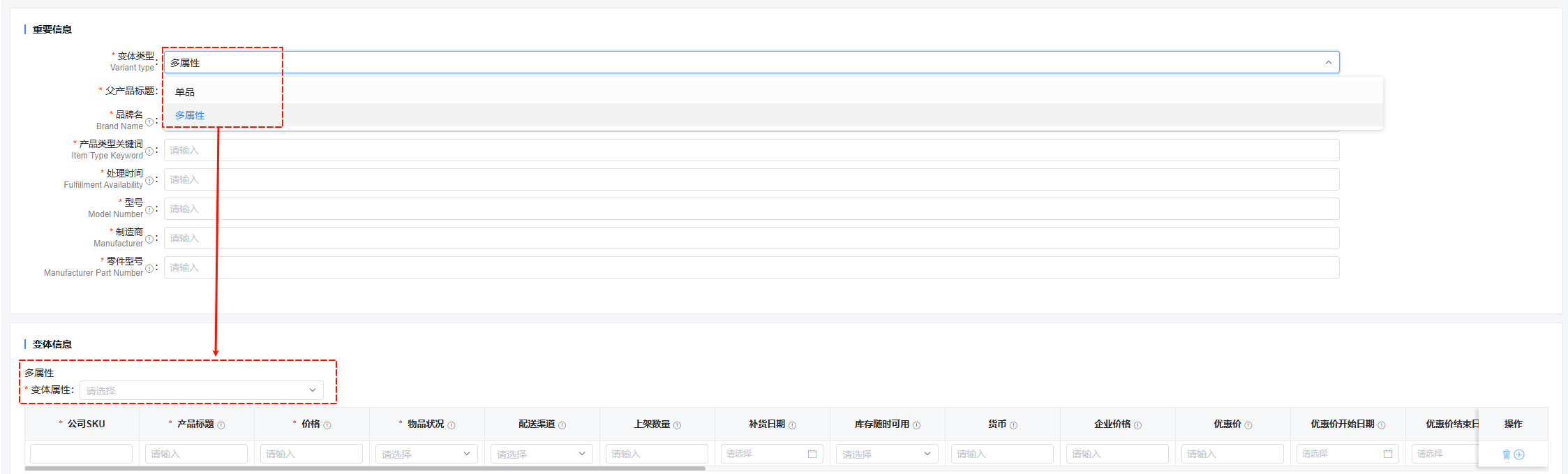Click info icon next to Brand Name label

[x=149, y=122]
